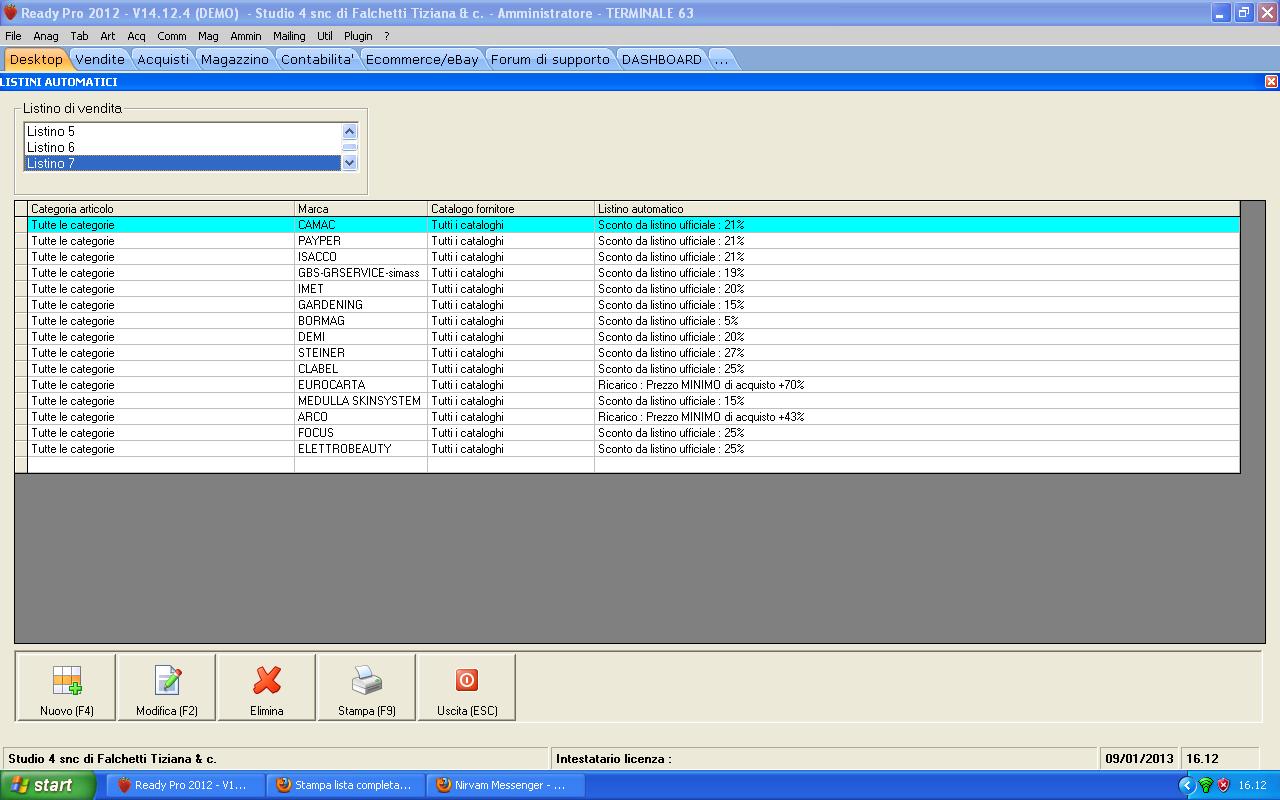
Task: Click the tray expand arrow icon
Action: pyautogui.click(x=1187, y=785)
